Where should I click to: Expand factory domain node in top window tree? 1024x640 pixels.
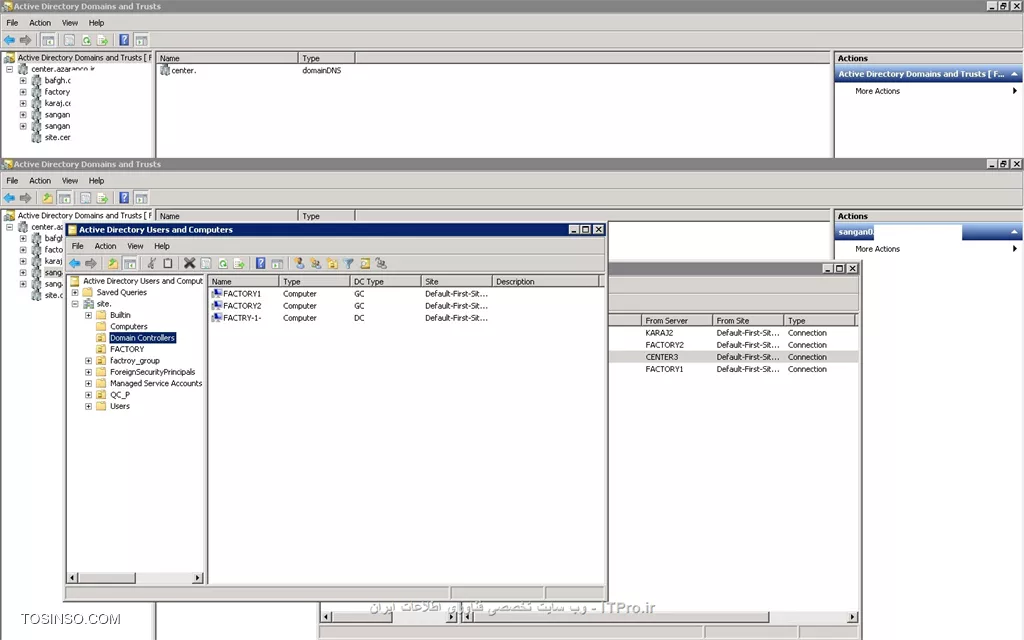(23, 92)
